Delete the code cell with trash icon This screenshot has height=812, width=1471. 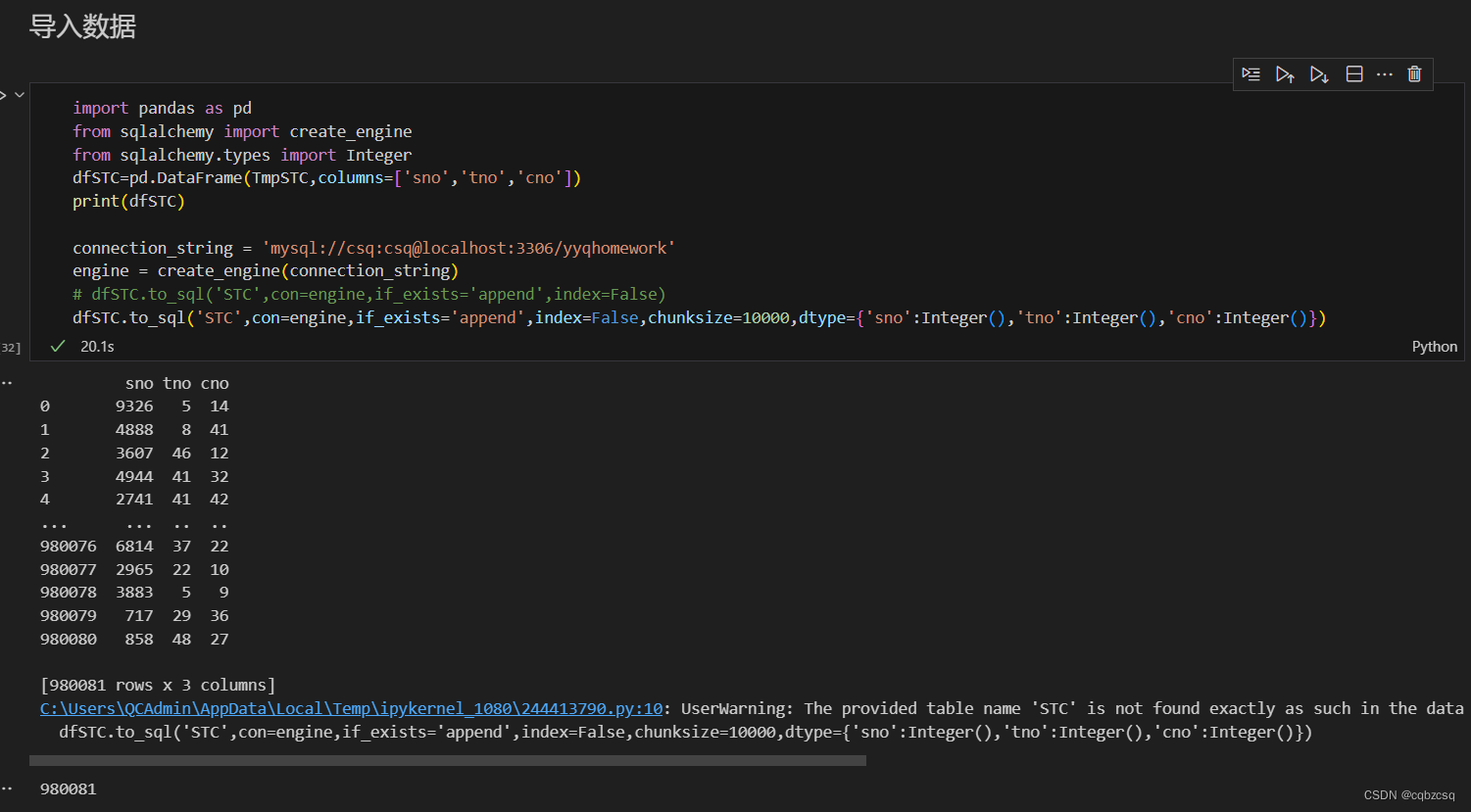(1414, 73)
